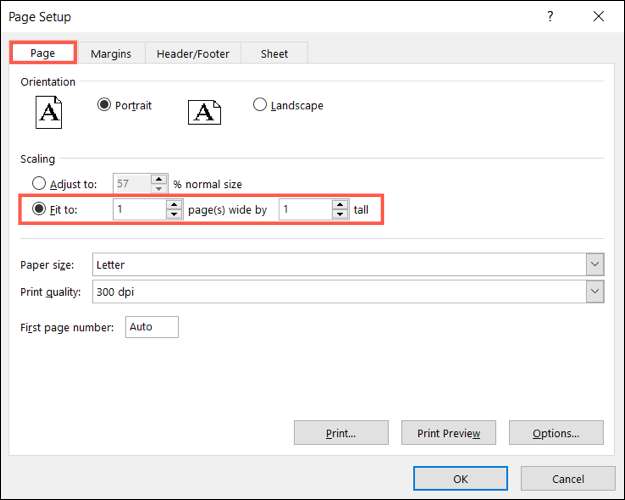Screen dimensions: 625x500
Task: Select the Landscape radio button
Action: [x=261, y=105]
